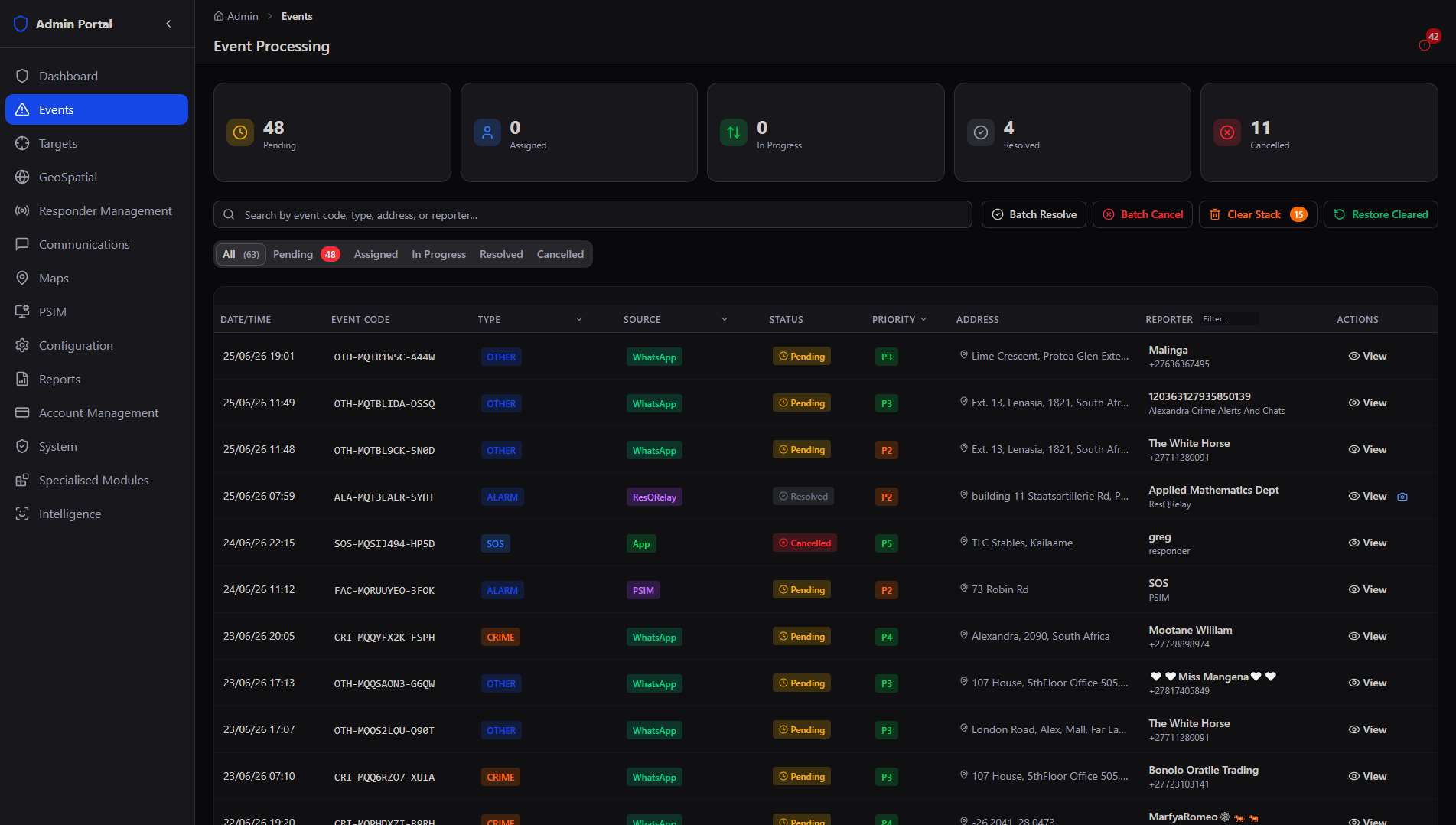Click the ResQRelay source badge
The height and width of the screenshot is (825, 1456).
(654, 497)
